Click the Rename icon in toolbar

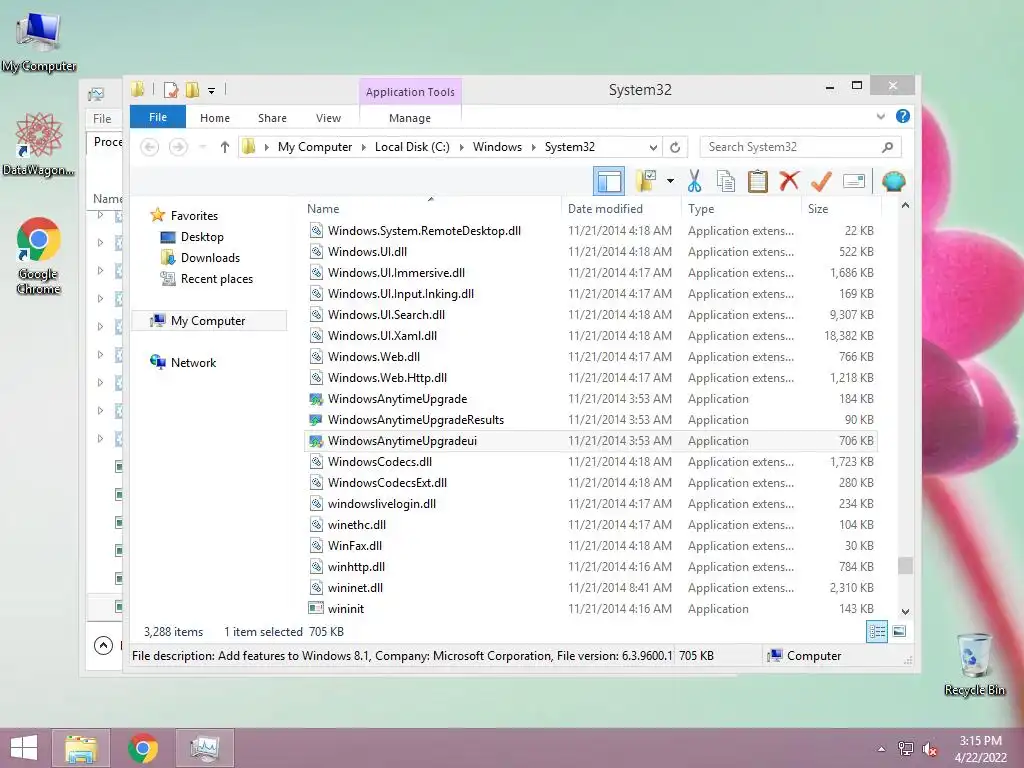(x=854, y=181)
